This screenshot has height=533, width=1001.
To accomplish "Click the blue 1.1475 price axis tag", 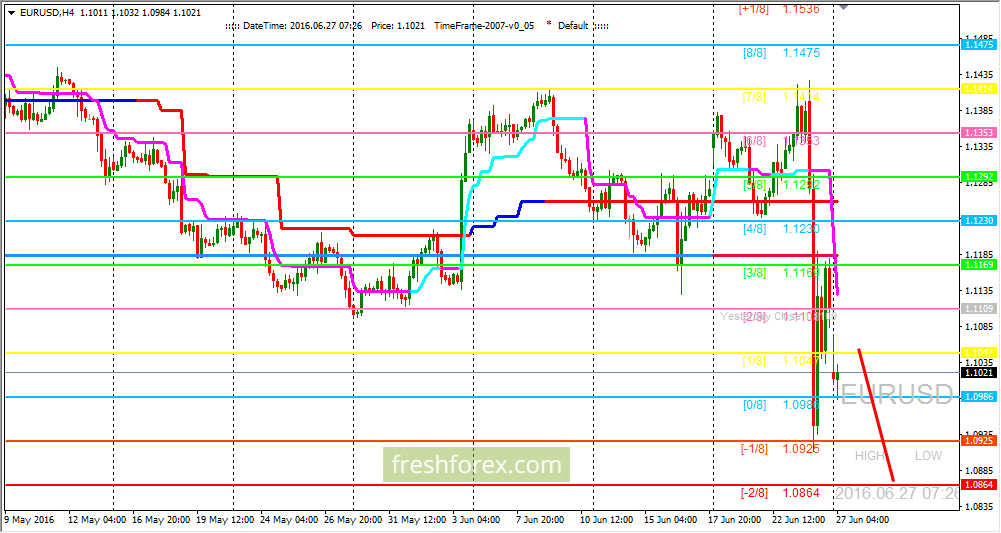I will (979, 45).
